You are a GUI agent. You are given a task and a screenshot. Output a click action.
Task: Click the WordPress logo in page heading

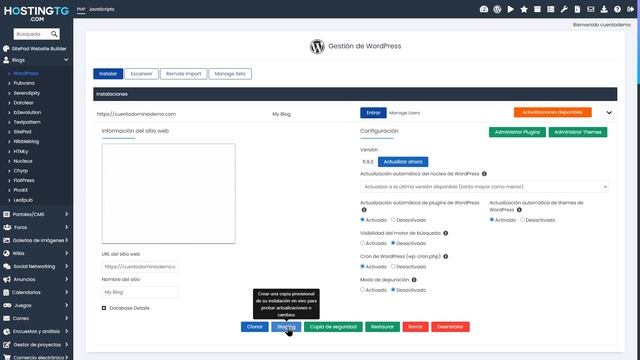click(x=317, y=47)
